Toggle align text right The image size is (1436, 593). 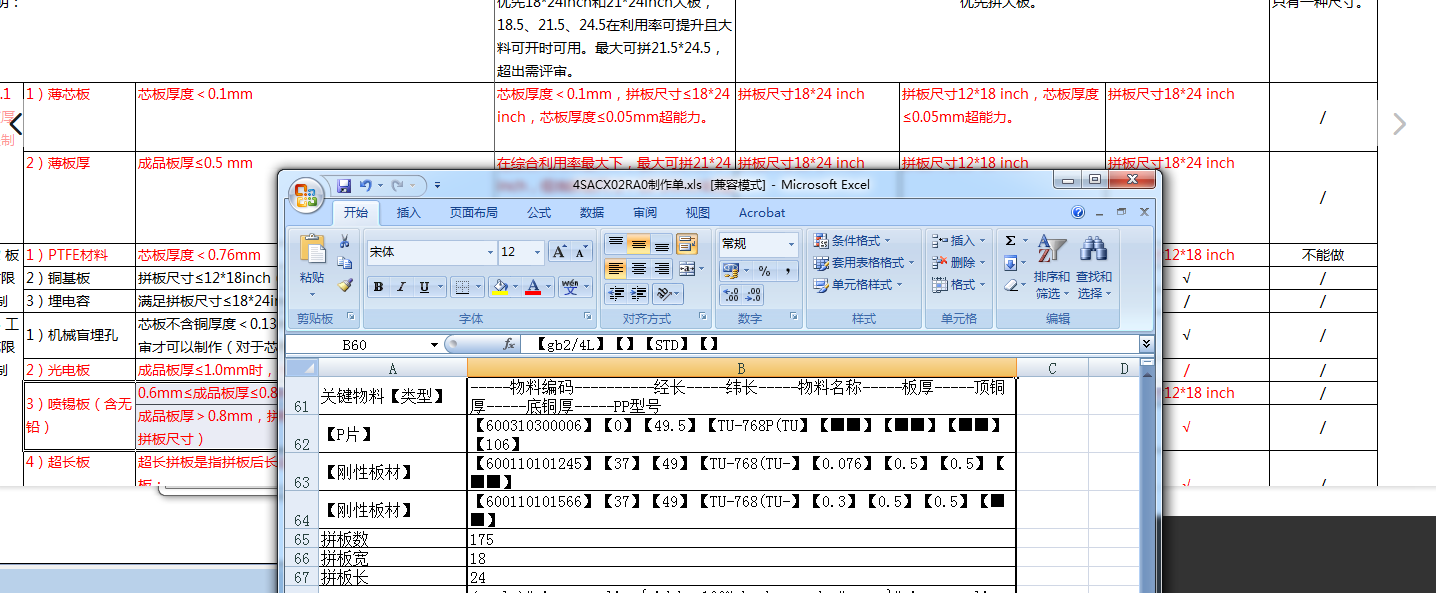[662, 268]
